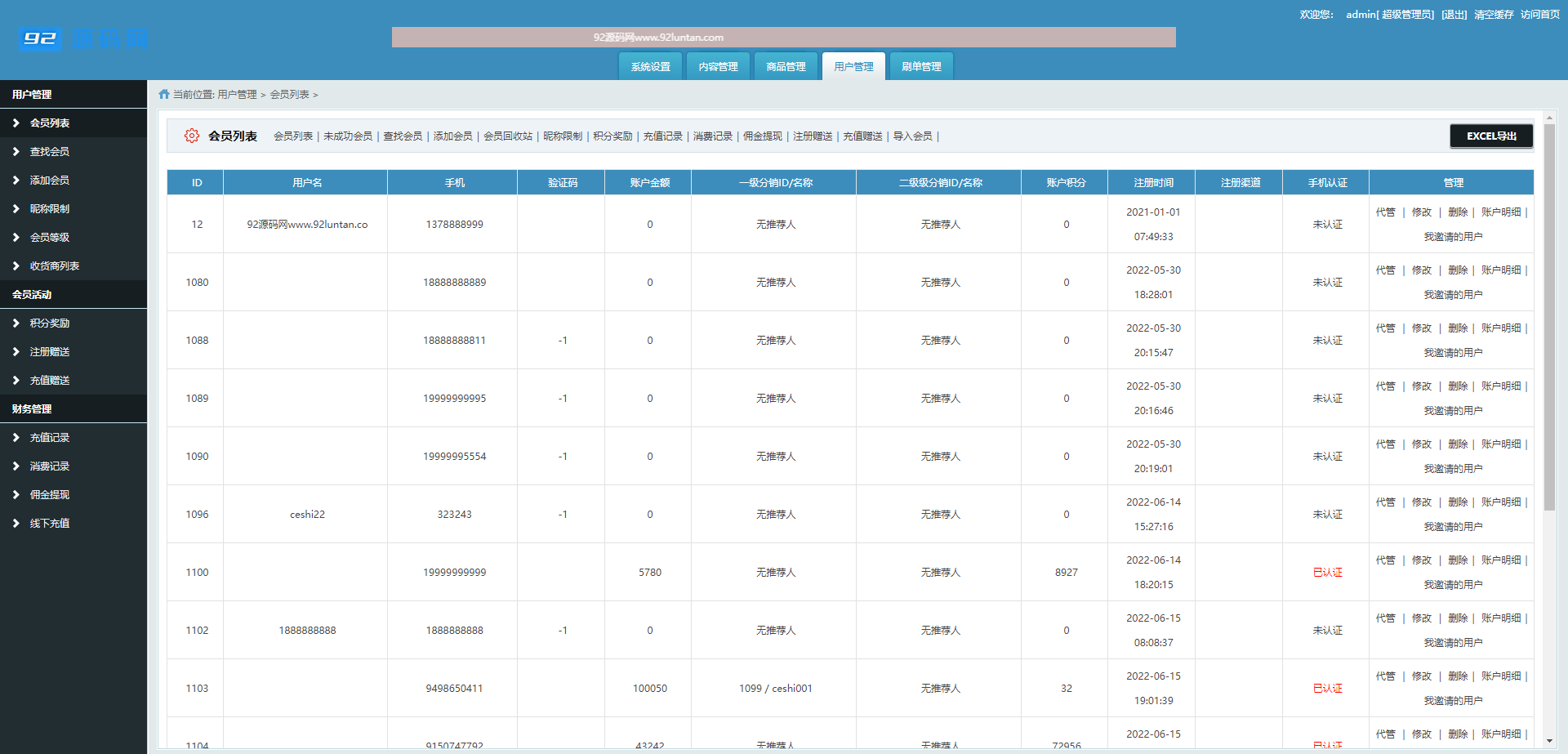The height and width of the screenshot is (754, 1568).
Task: Click the EXCEL导出 button
Action: 1491,136
